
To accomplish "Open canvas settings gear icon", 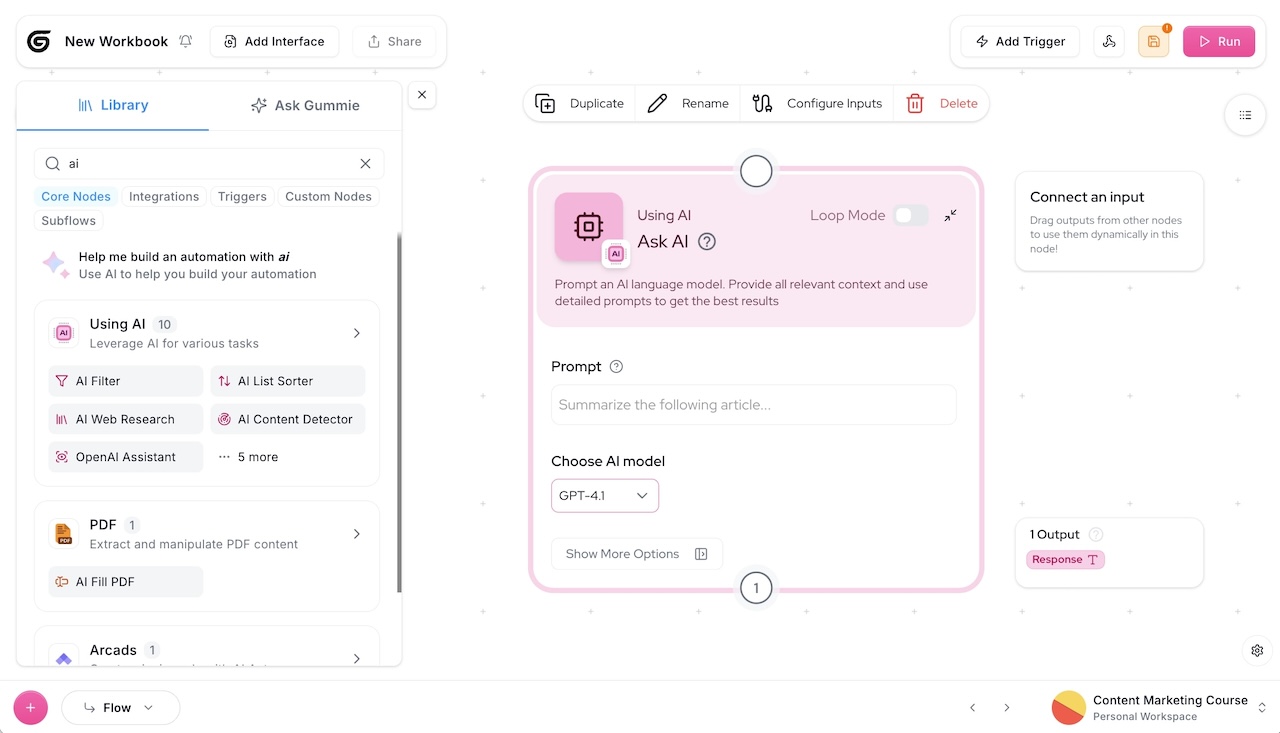I will pos(1258,650).
